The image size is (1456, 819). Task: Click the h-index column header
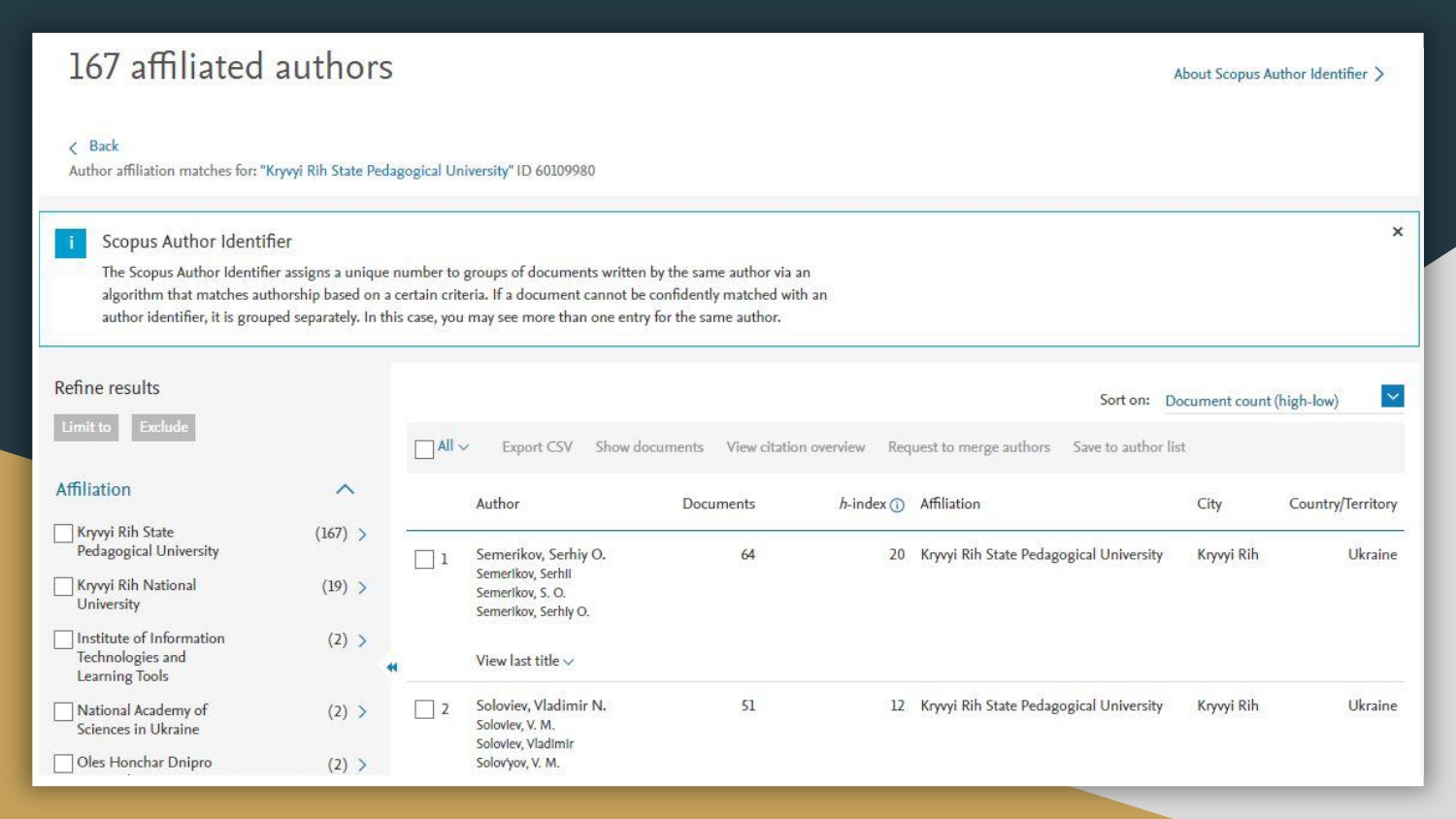[862, 504]
